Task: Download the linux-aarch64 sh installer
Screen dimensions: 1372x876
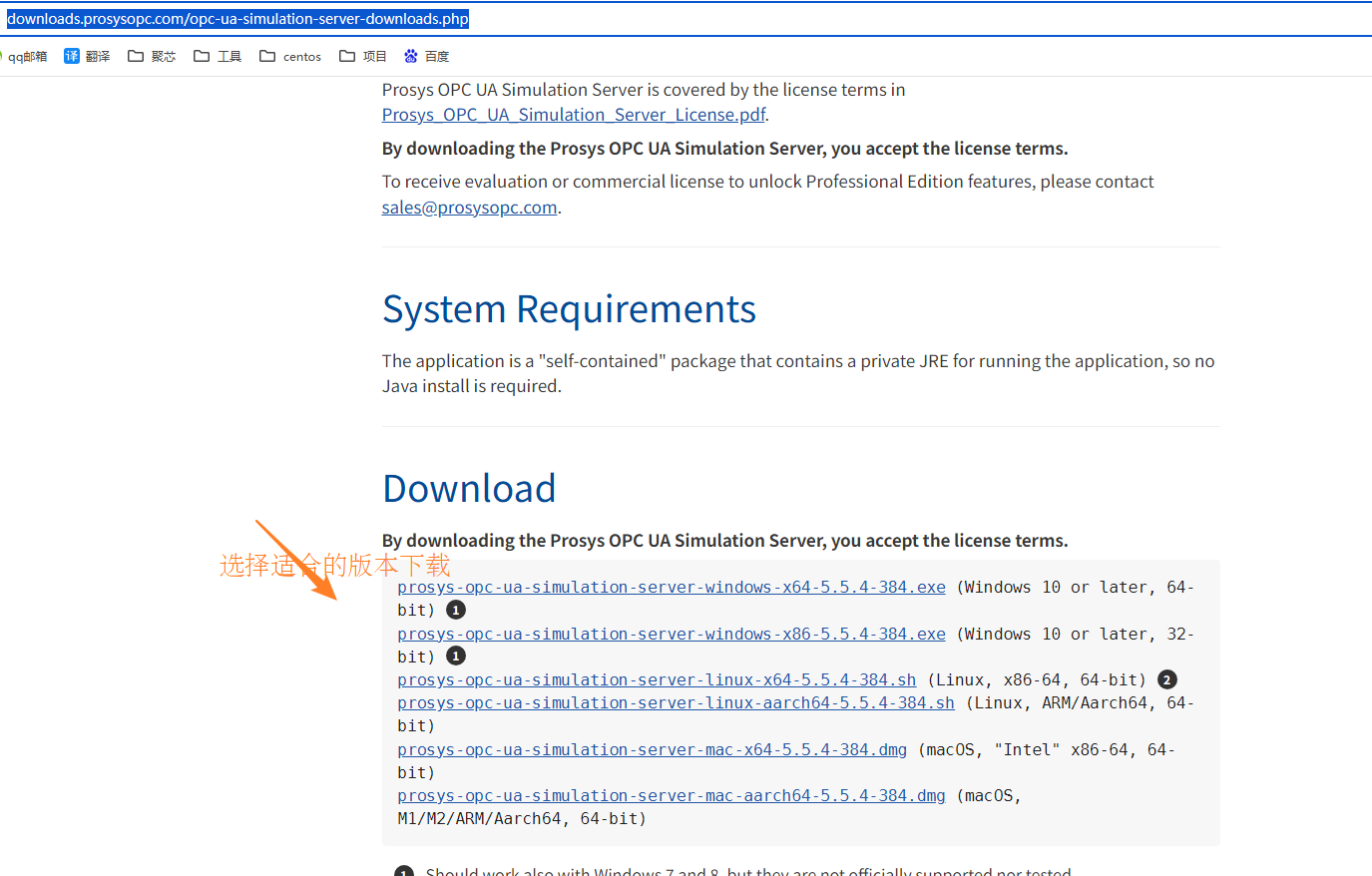Action: pos(676,703)
